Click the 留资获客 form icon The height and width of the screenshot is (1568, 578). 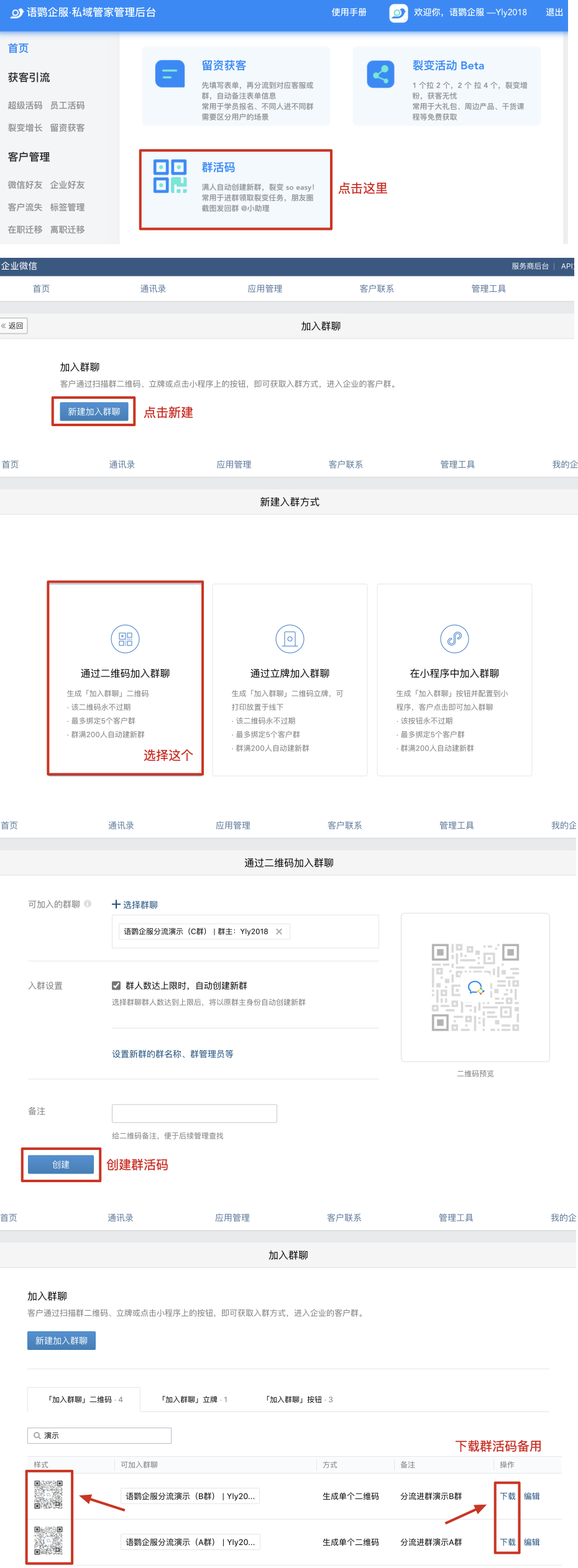click(170, 75)
